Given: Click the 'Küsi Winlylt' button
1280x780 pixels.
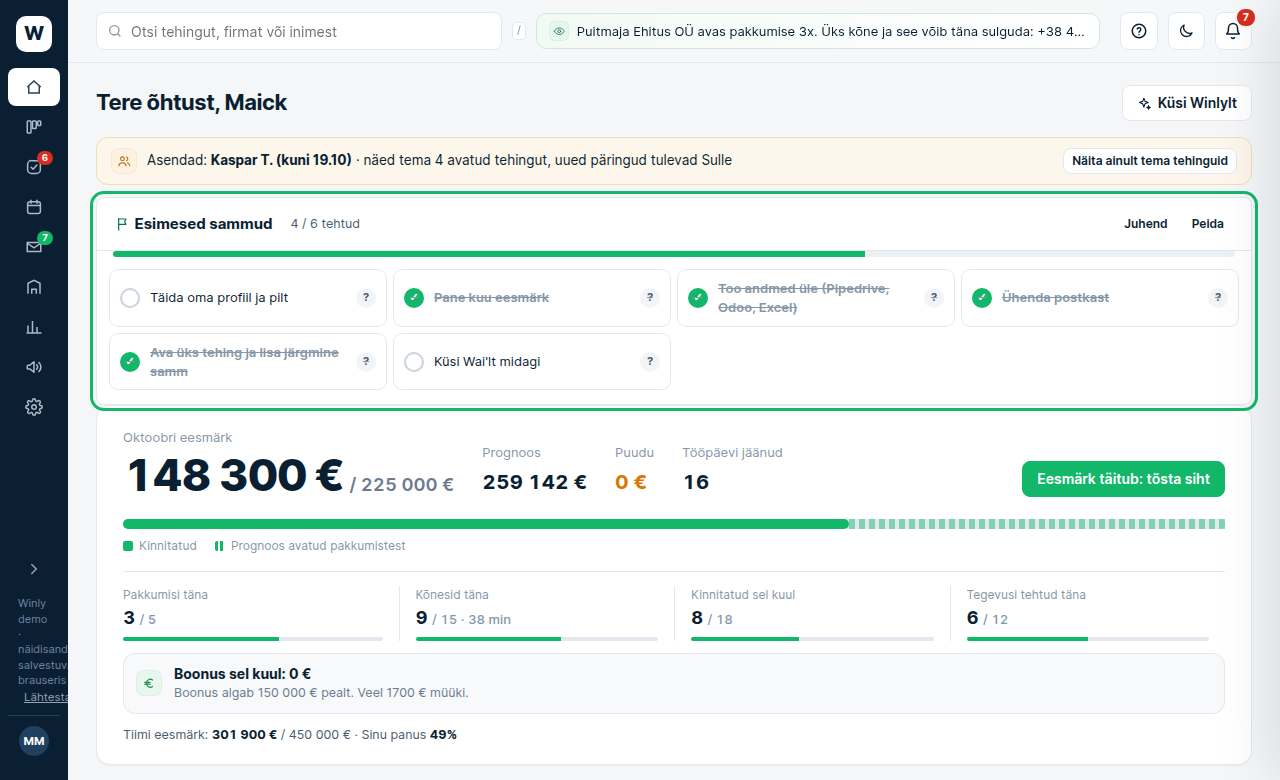Looking at the screenshot, I should click(1187, 103).
